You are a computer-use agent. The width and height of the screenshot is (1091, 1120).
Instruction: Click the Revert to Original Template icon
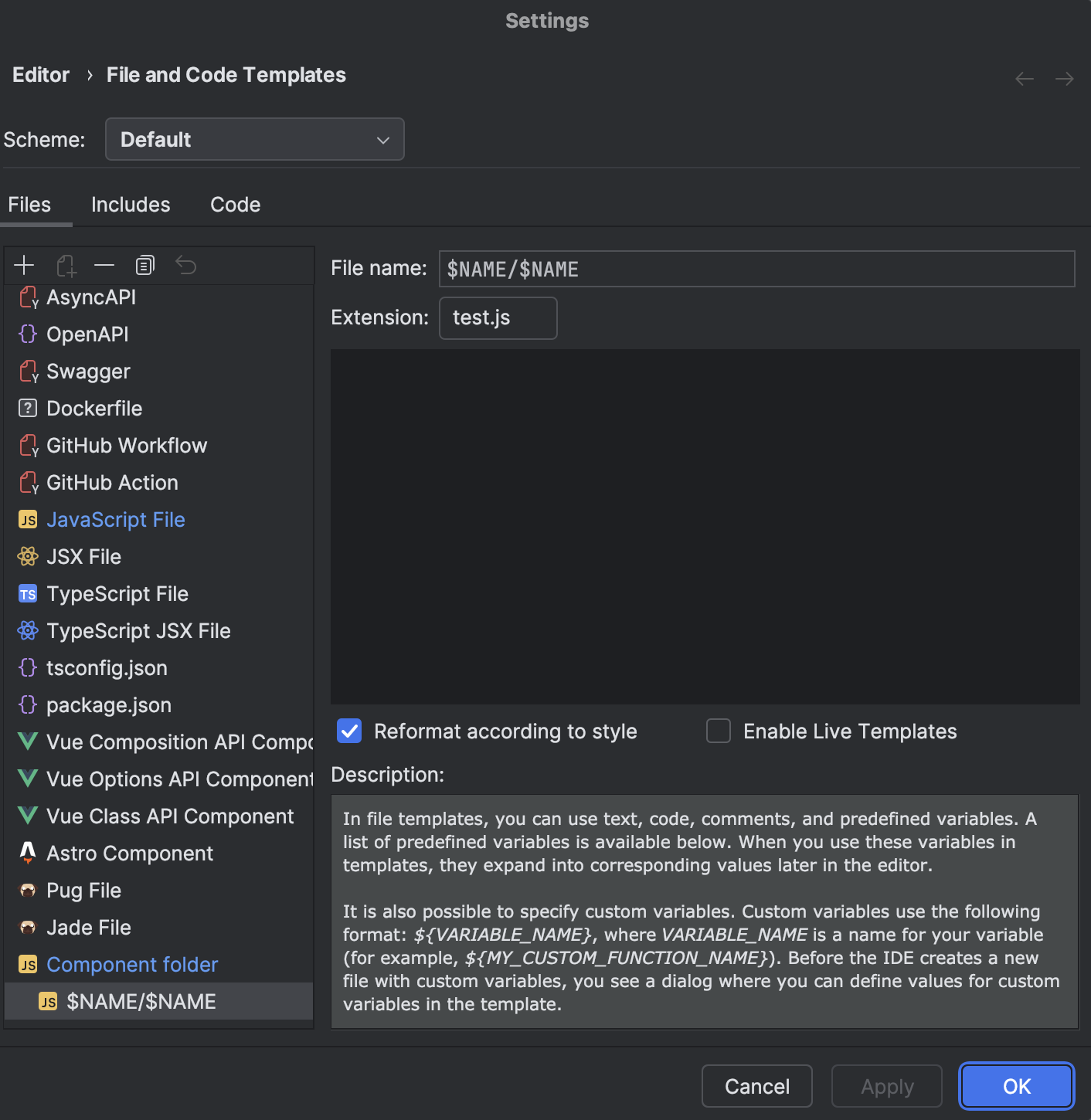point(186,266)
